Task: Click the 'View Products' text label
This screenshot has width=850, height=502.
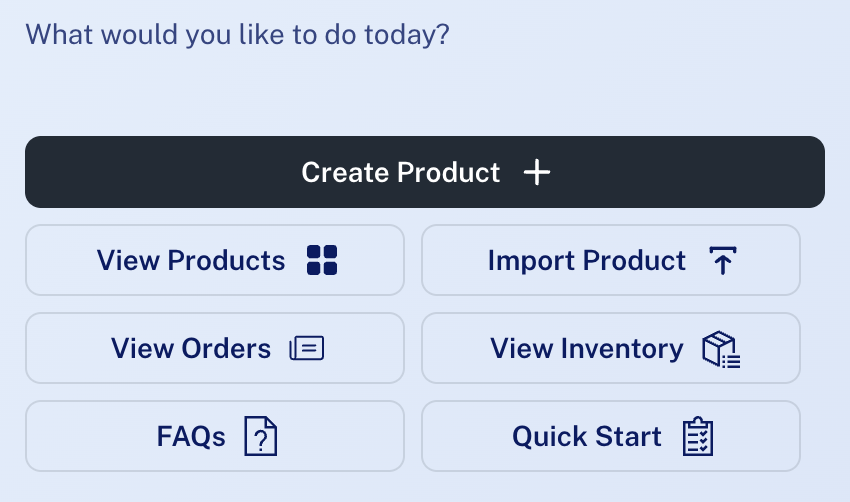Action: coord(191,260)
